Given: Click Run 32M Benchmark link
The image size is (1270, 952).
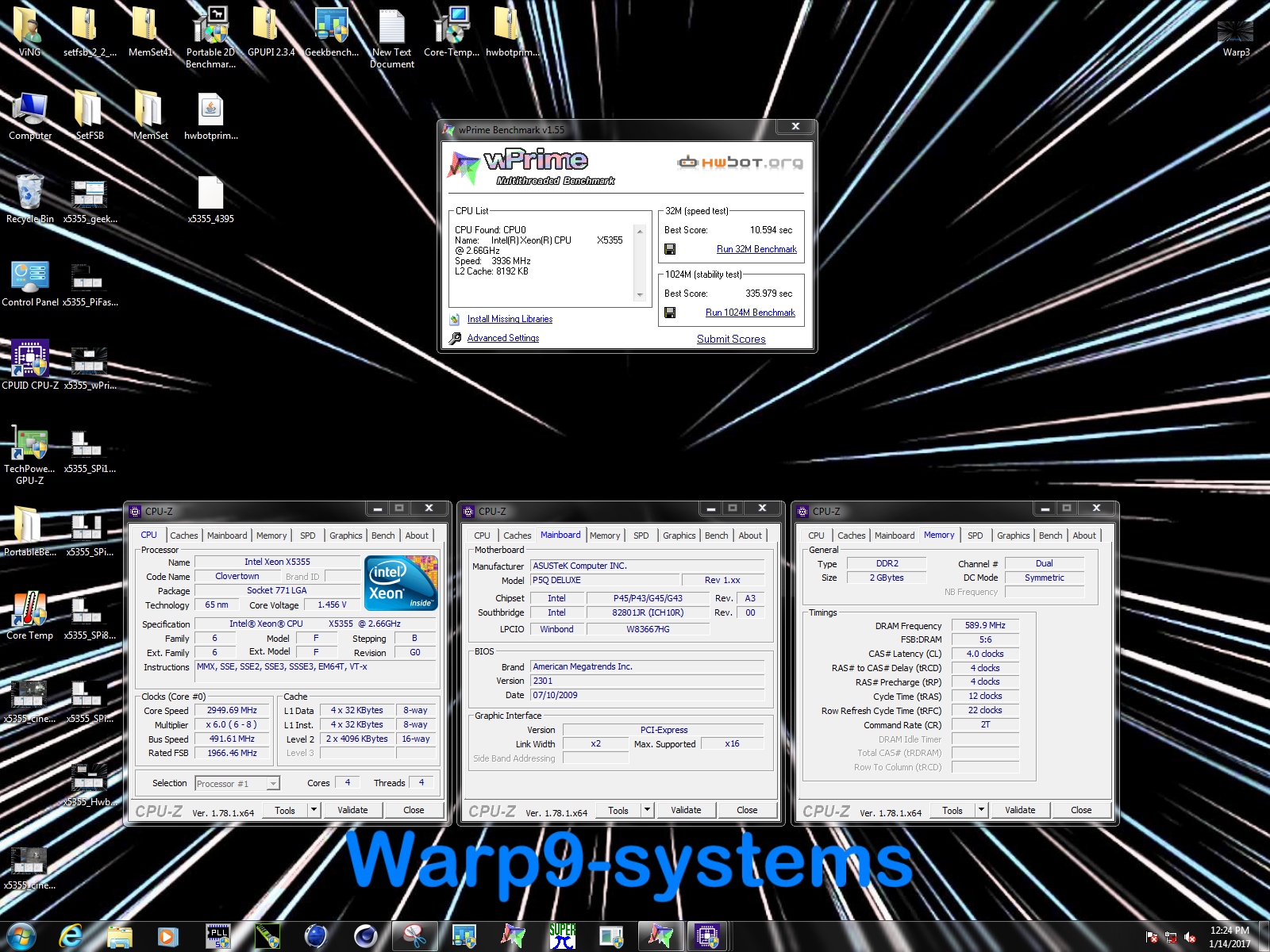Looking at the screenshot, I should coord(756,249).
